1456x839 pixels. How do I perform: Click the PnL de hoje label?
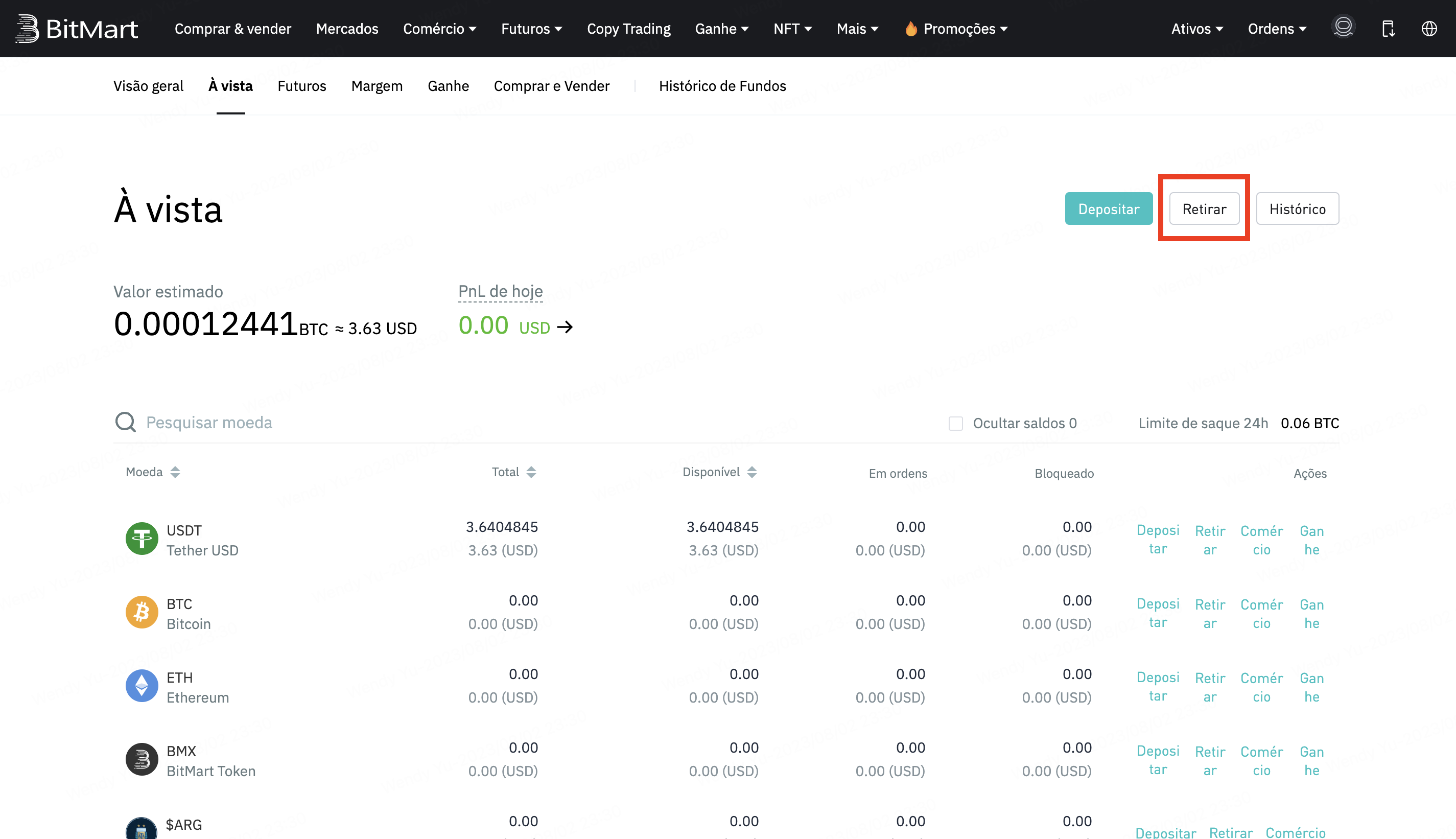(x=501, y=292)
